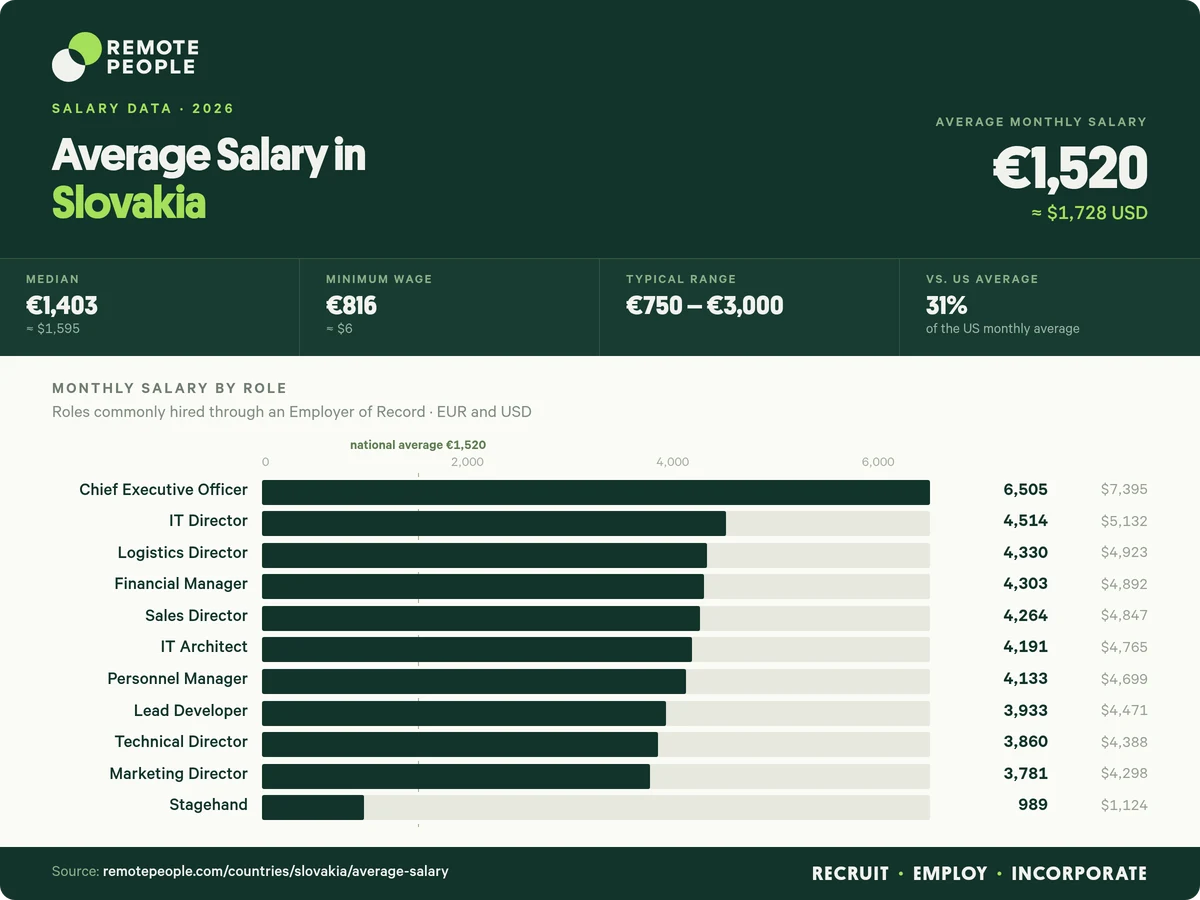Click the $4,388 USD value
Screen dimensions: 1200x900
(x=1124, y=742)
